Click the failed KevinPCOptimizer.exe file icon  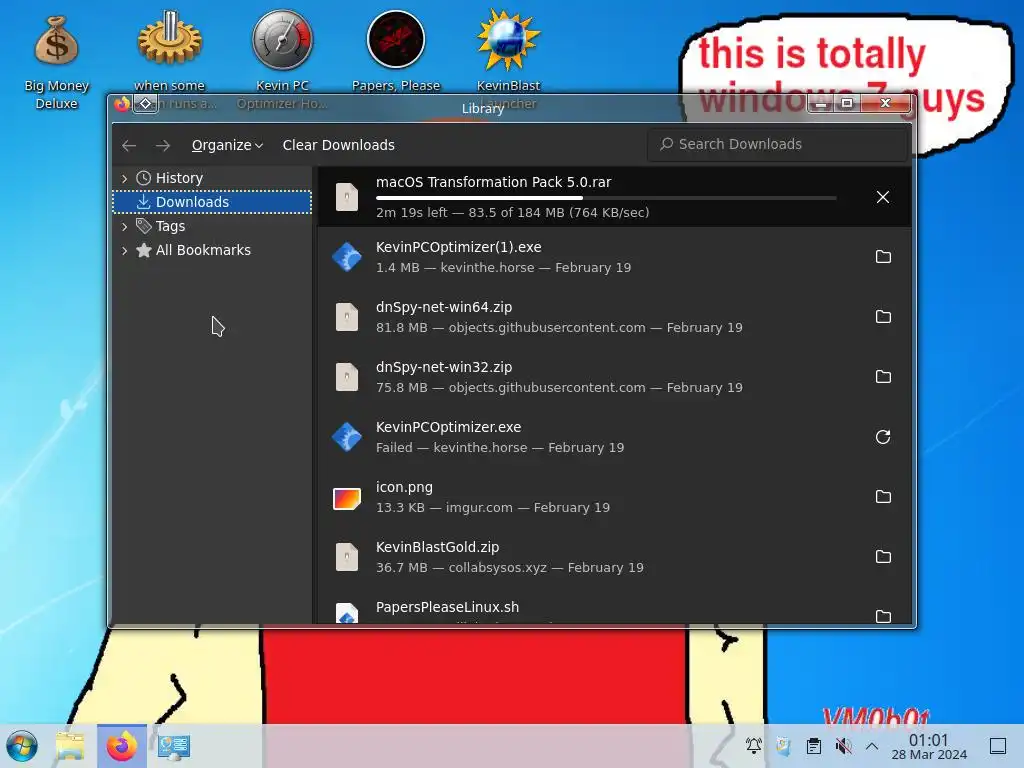click(347, 437)
